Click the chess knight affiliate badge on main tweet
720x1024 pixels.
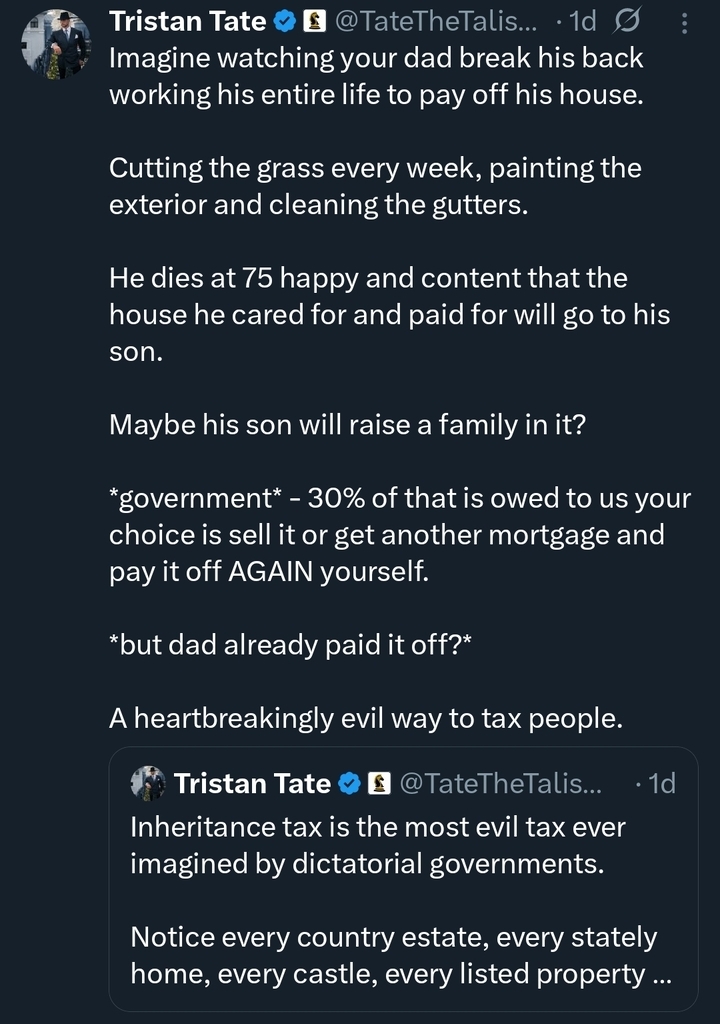[x=314, y=20]
